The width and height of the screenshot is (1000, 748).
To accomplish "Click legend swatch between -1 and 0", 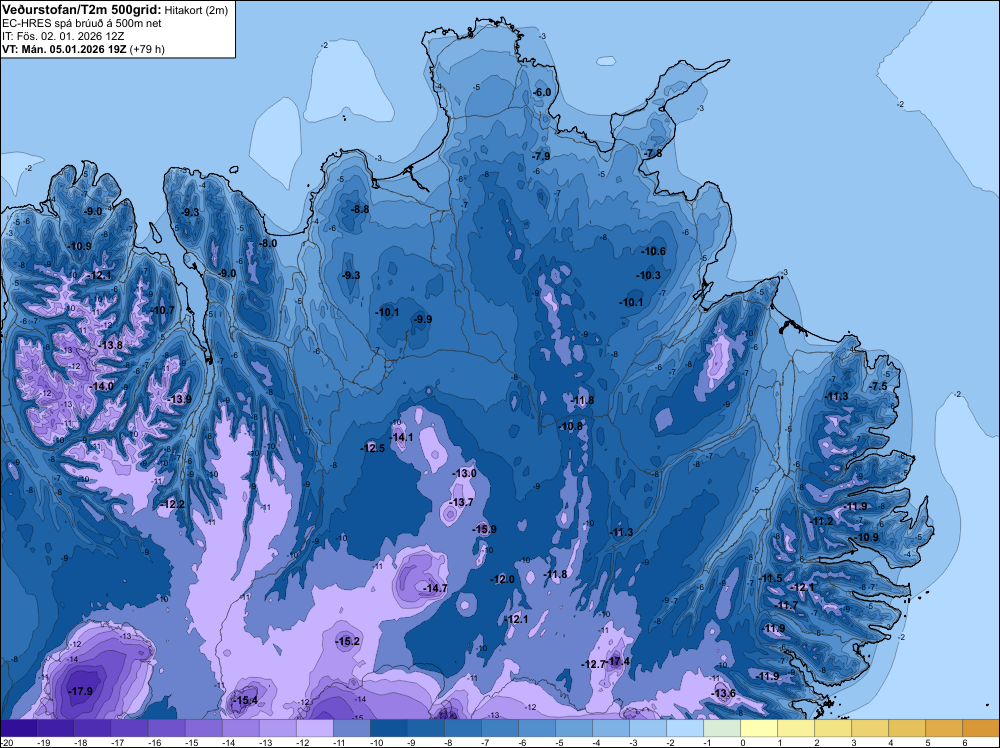I will pyautogui.click(x=722, y=728).
